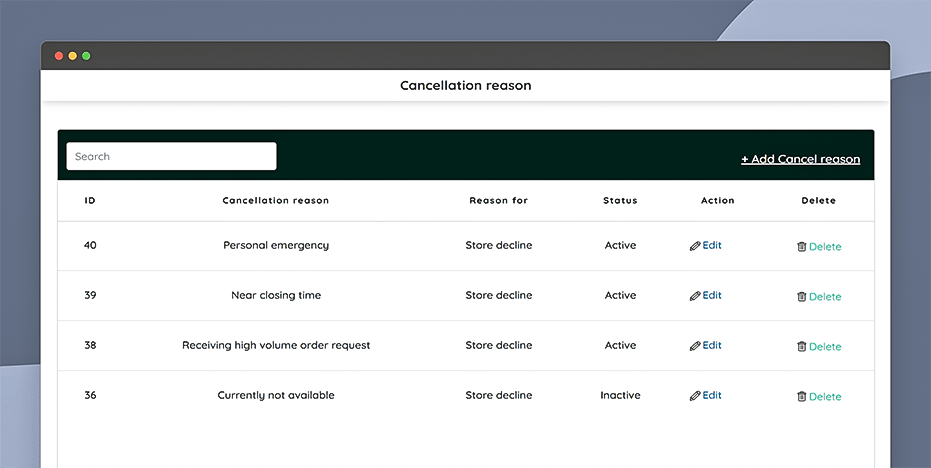
Task: Select the Personal emergency text
Action: tap(276, 245)
